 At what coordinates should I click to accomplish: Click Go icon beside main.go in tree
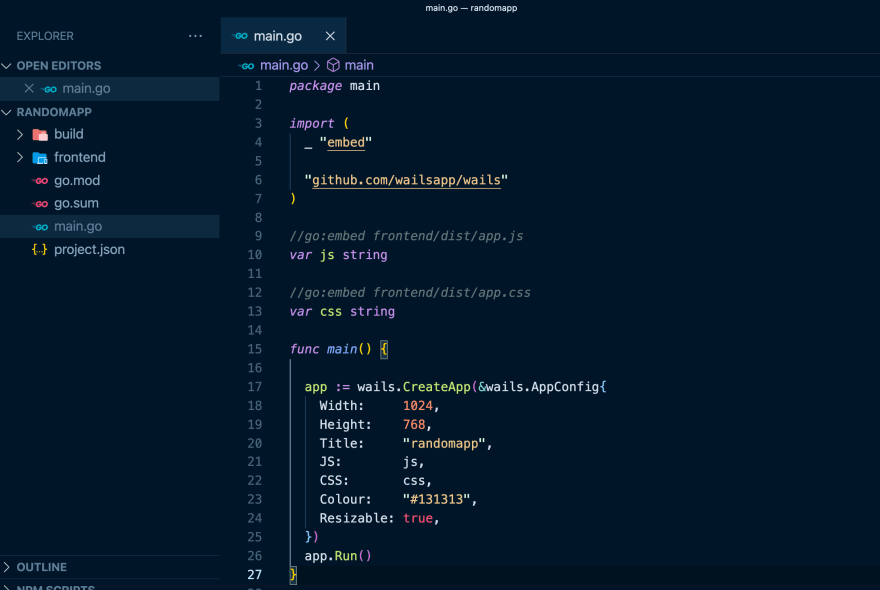40,227
